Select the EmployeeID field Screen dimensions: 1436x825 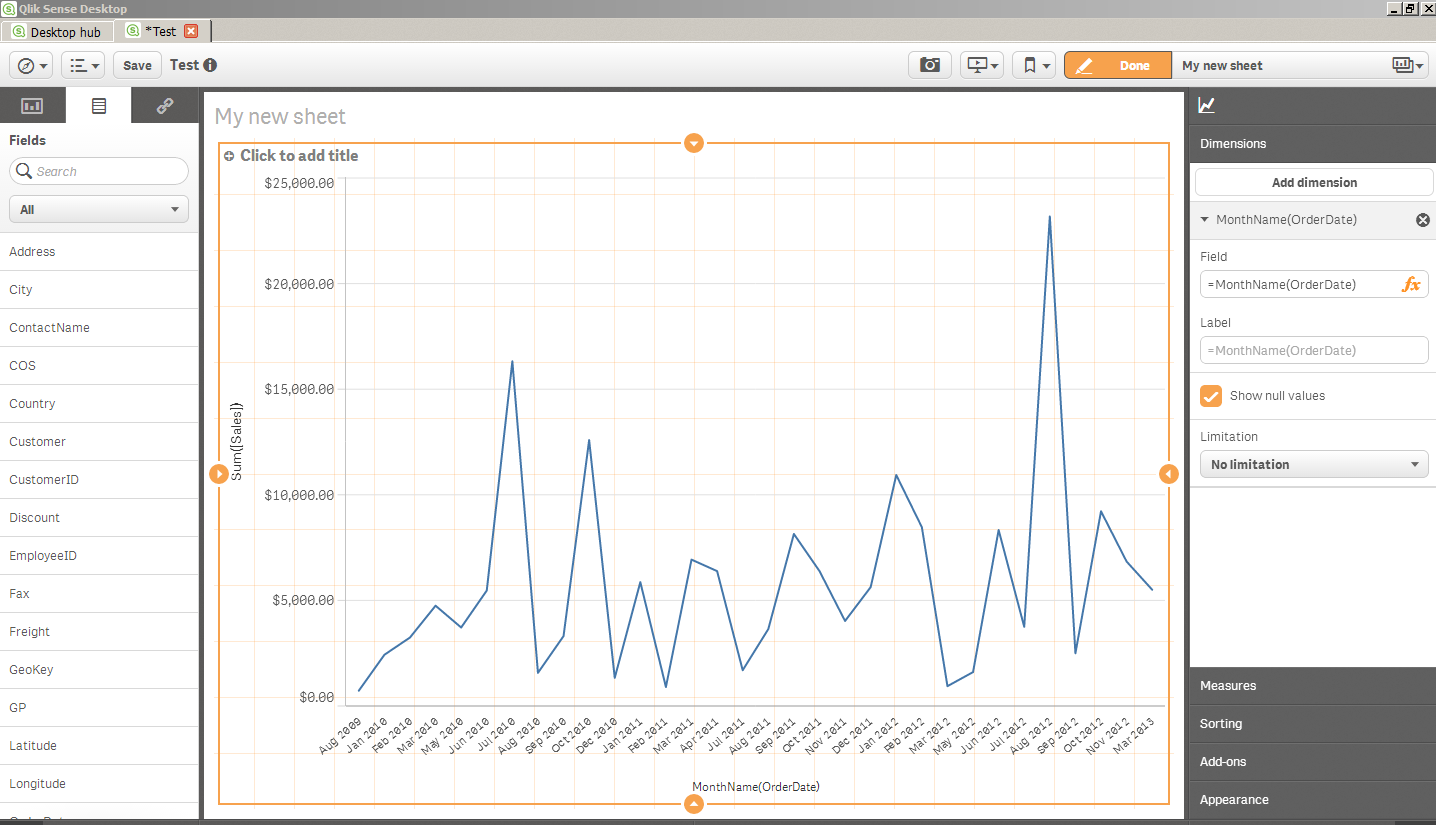[99, 556]
